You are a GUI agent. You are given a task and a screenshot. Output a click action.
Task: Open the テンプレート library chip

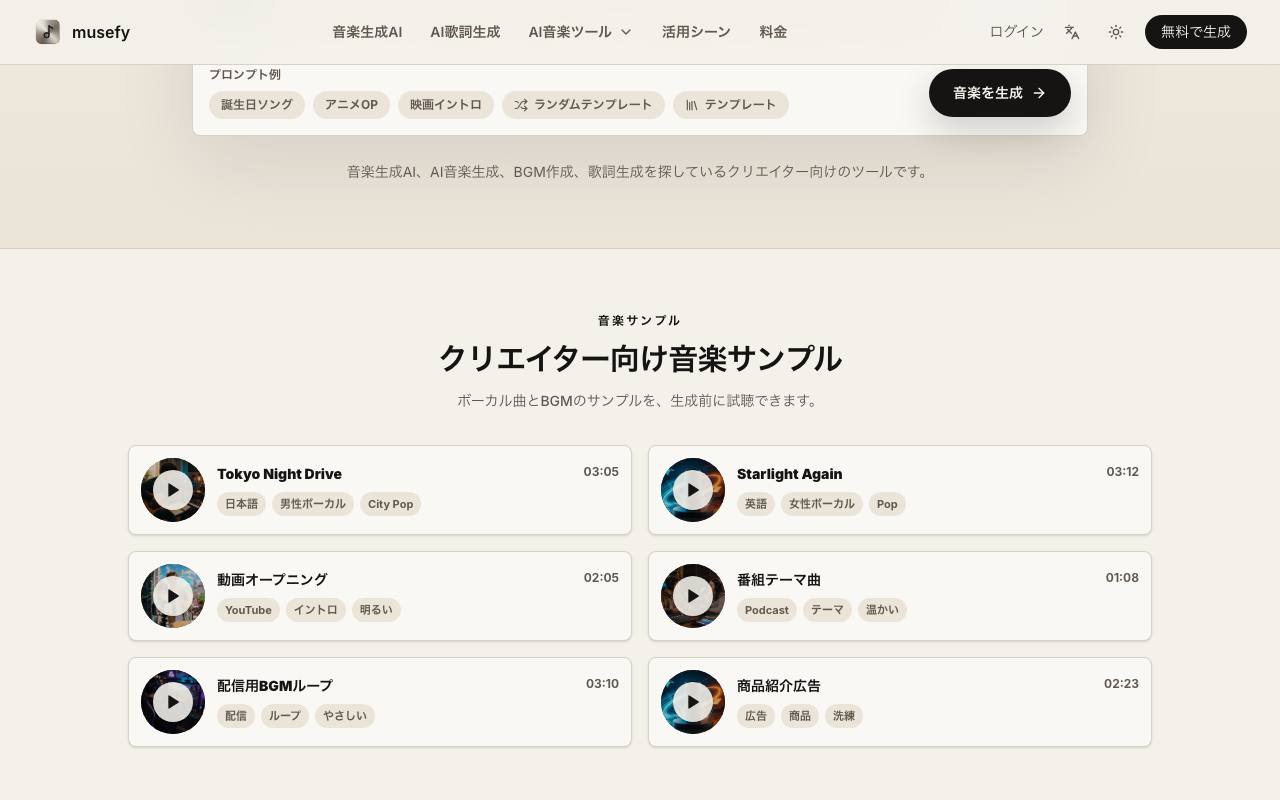point(731,105)
